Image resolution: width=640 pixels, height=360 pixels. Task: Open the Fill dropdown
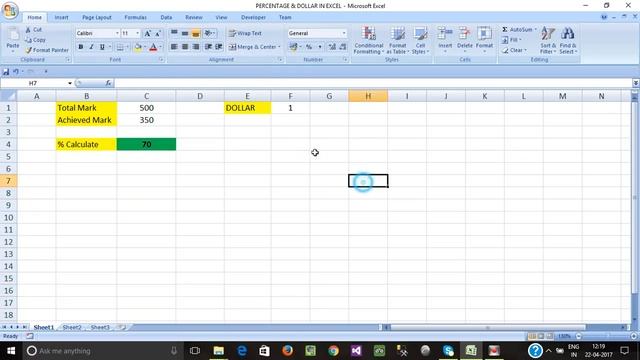click(511, 40)
